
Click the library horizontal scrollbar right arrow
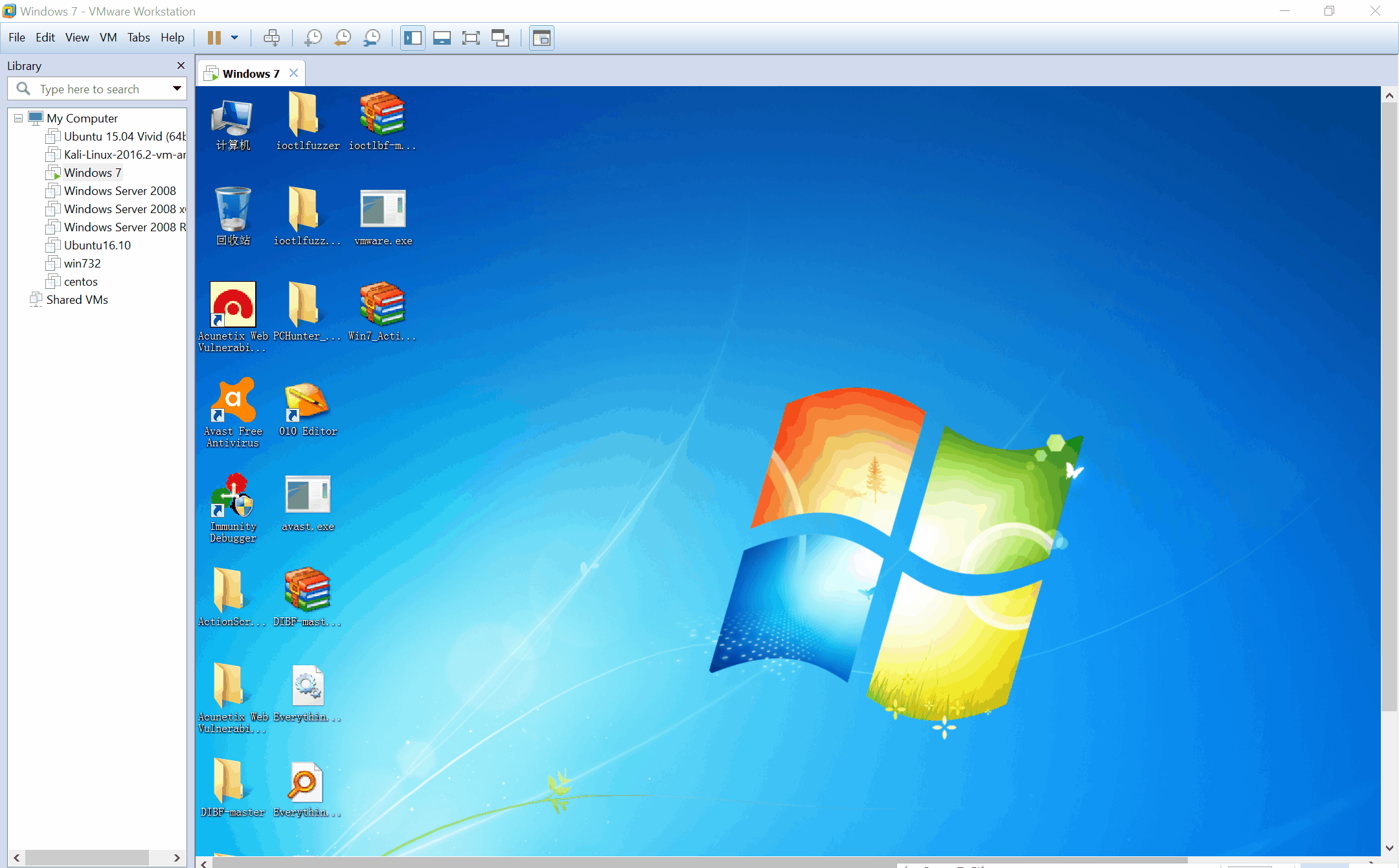coord(177,858)
